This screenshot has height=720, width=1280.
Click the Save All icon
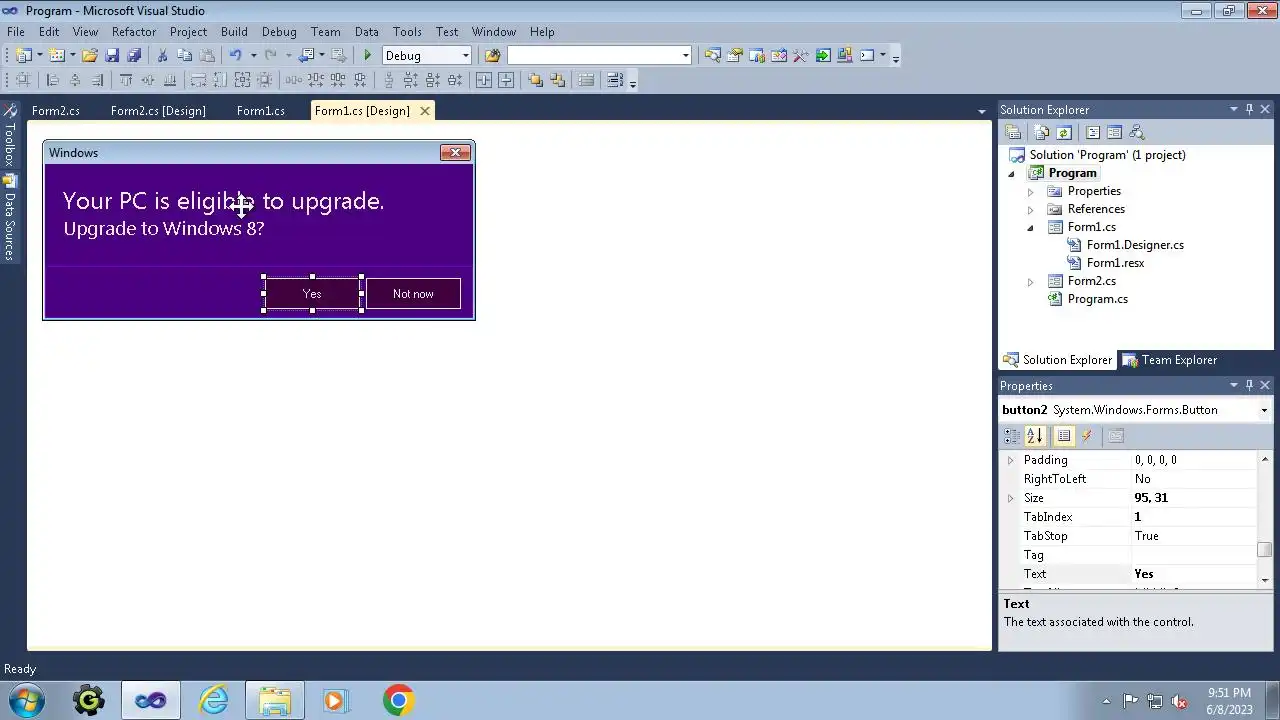pyautogui.click(x=134, y=56)
